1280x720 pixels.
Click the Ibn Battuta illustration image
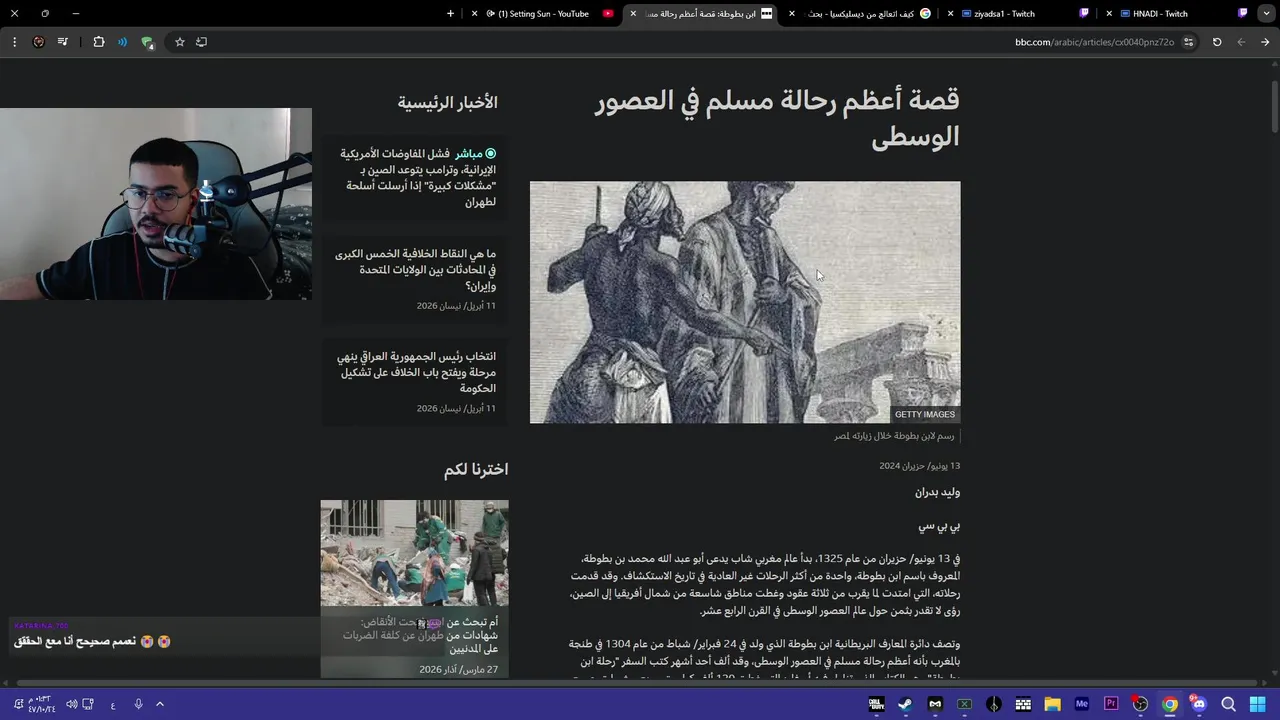coord(745,302)
